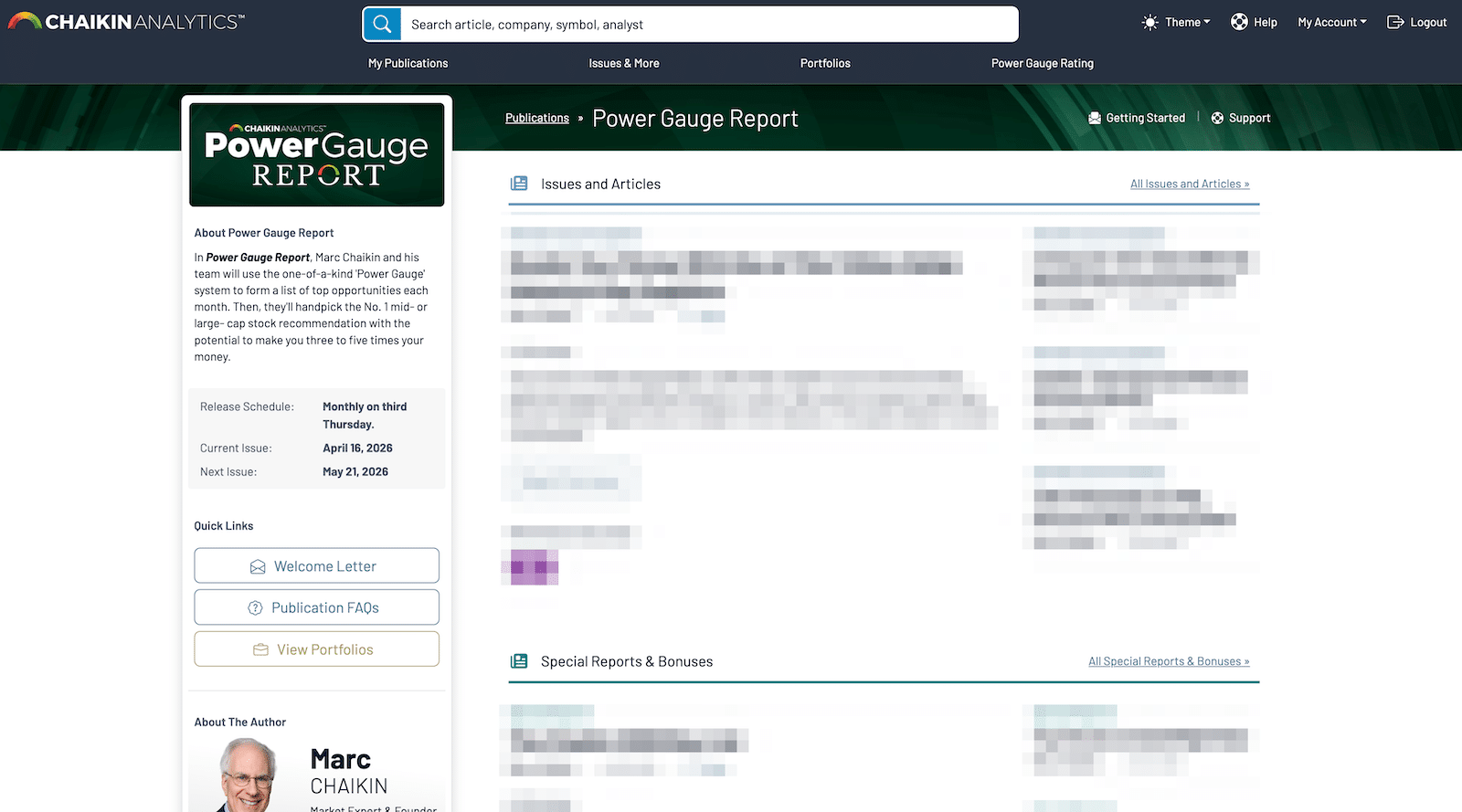Click the Publication FAQs button
Image resolution: width=1462 pixels, height=812 pixels.
316,608
